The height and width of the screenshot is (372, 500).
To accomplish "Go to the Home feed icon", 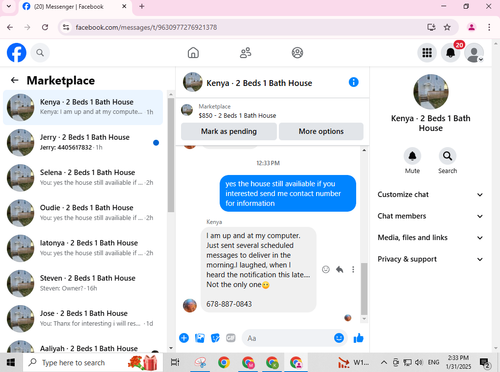I will tap(193, 53).
